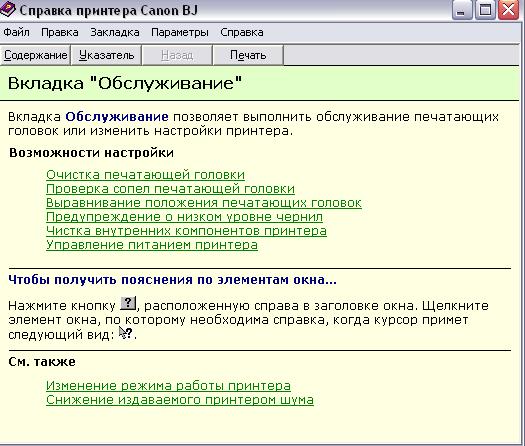Click heading Возможности настройки
Viewport: 525px width, 446px height.
91,153
